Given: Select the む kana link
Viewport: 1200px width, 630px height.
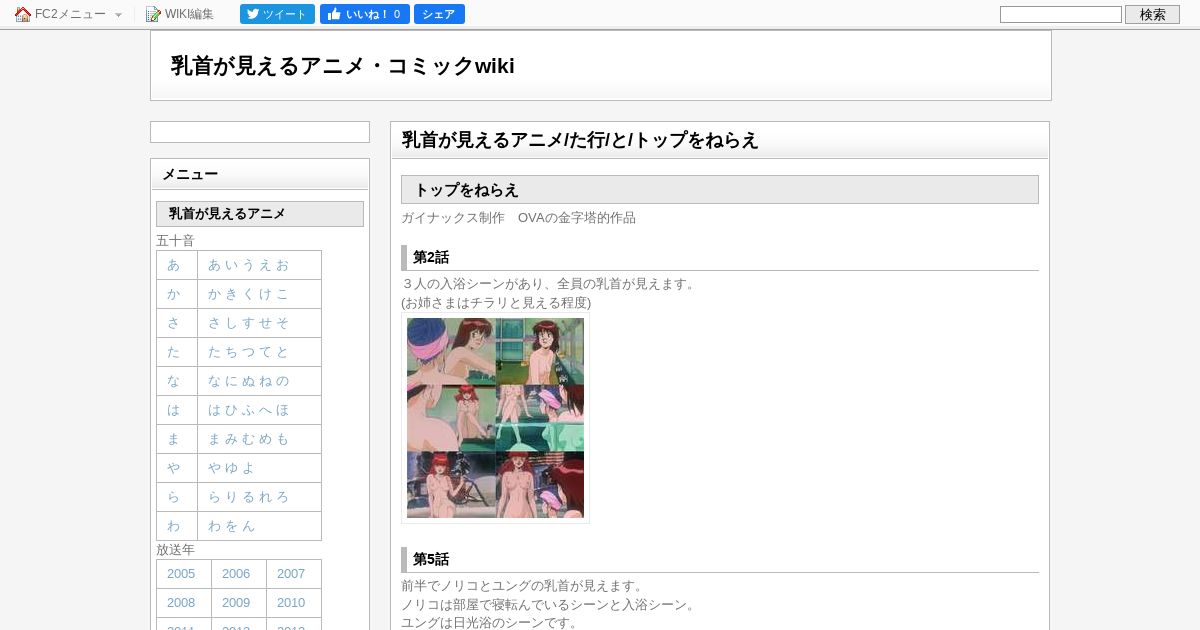Looking at the screenshot, I should click(x=248, y=439).
